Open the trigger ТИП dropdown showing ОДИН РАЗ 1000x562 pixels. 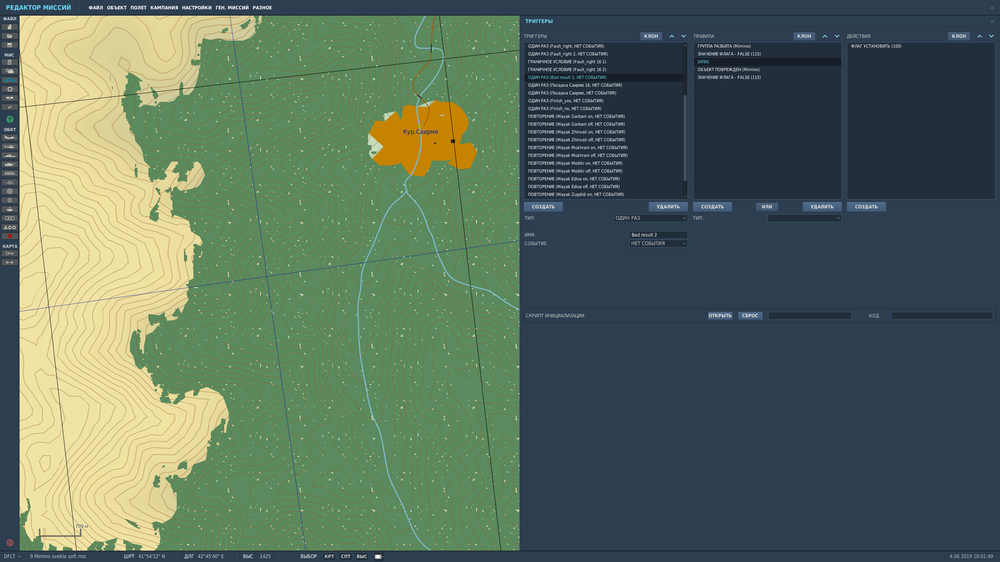click(x=650, y=217)
